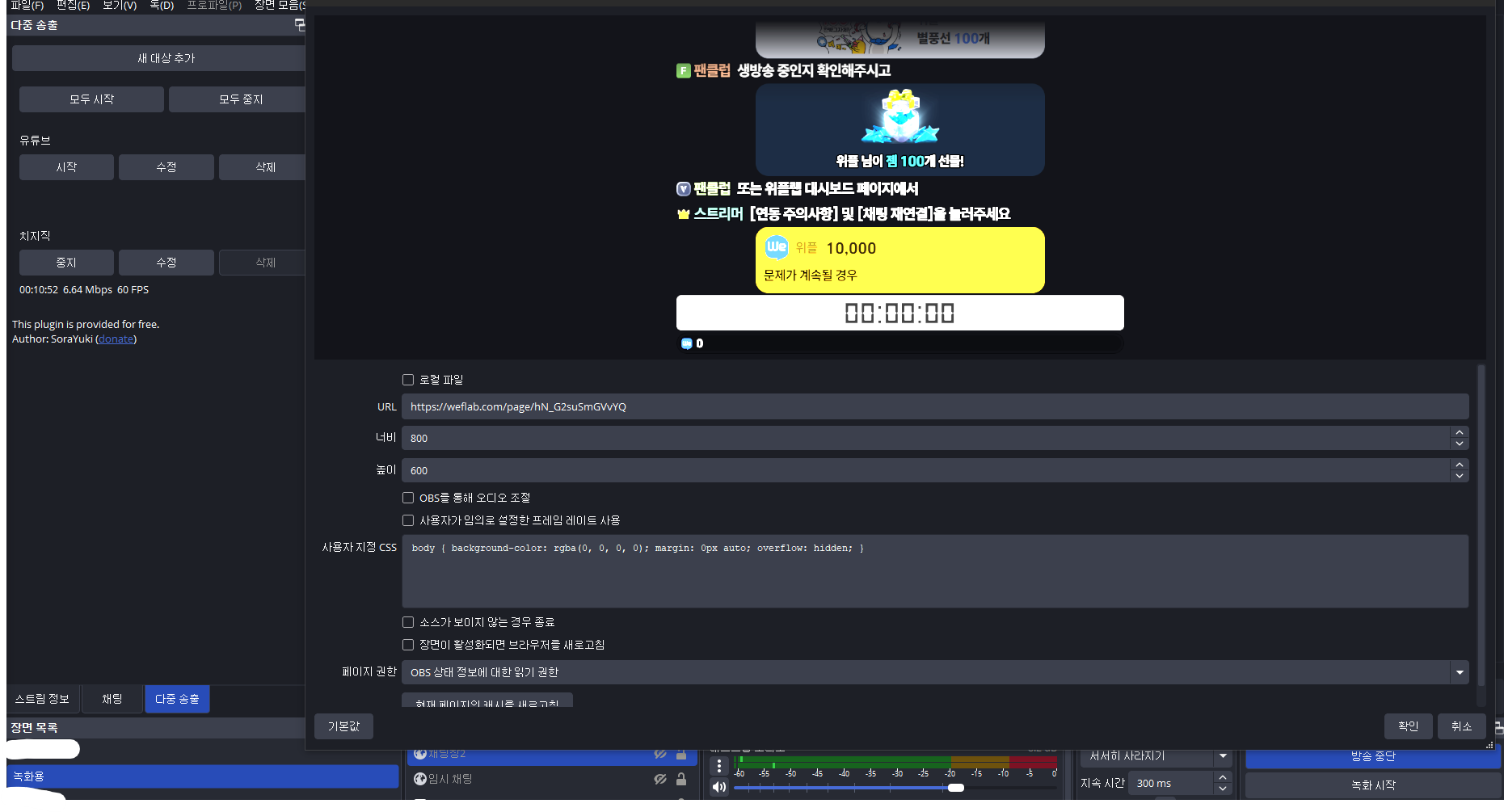Click the audio volume slider handle

pyautogui.click(x=956, y=788)
